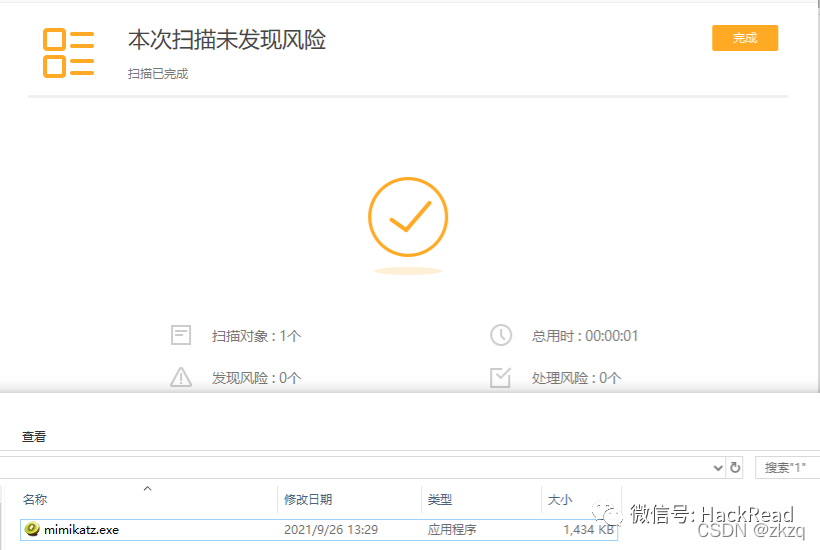The image size is (820, 550).
Task: Click the 处理风险 : 0个 text
Action: pos(576,377)
